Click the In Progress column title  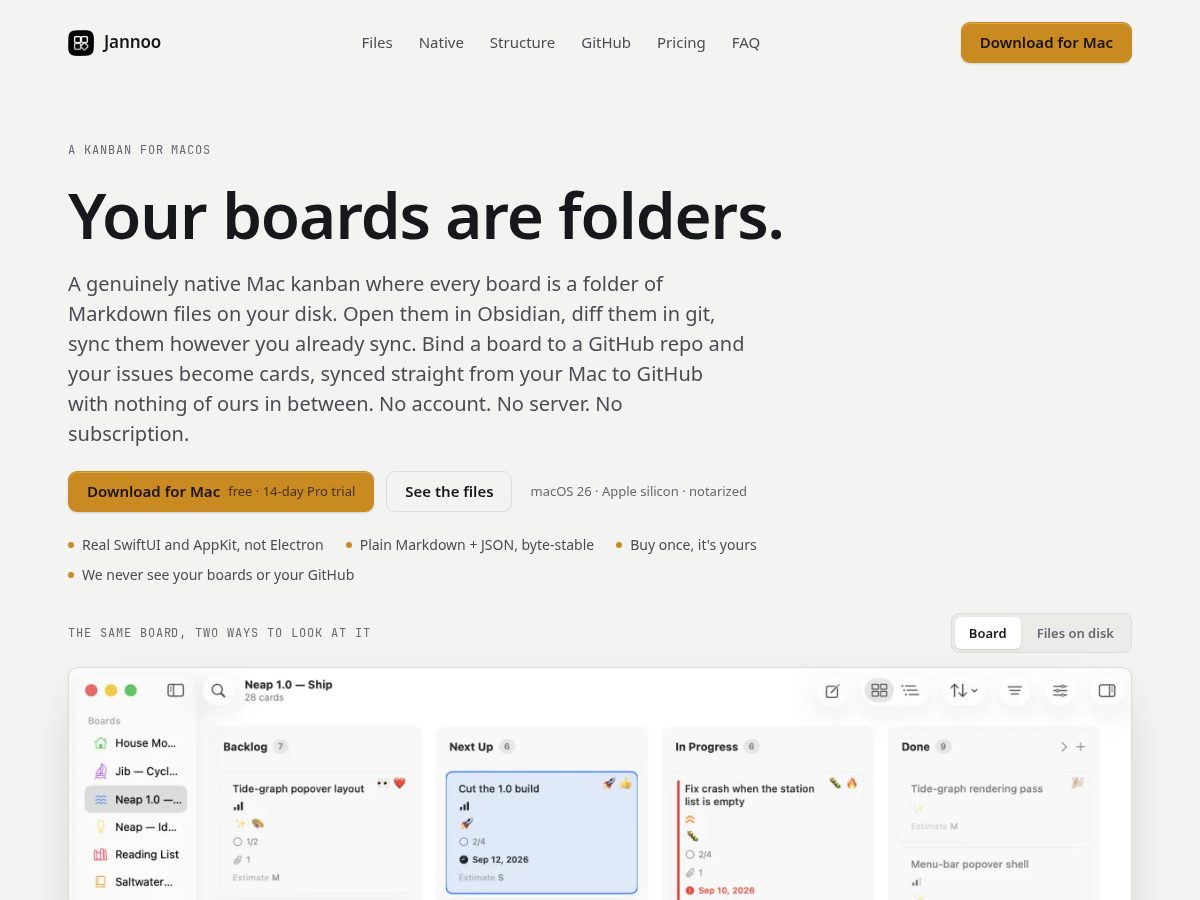[x=706, y=747]
